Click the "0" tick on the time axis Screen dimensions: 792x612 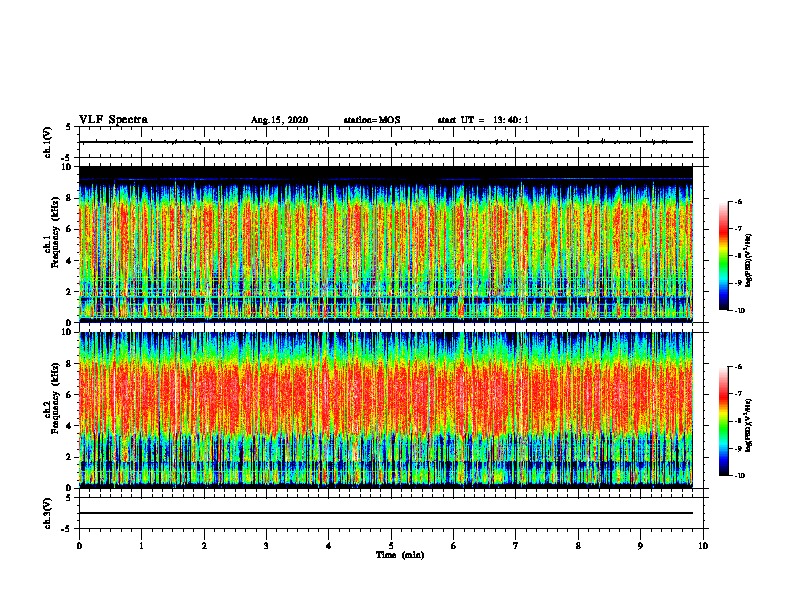79,546
